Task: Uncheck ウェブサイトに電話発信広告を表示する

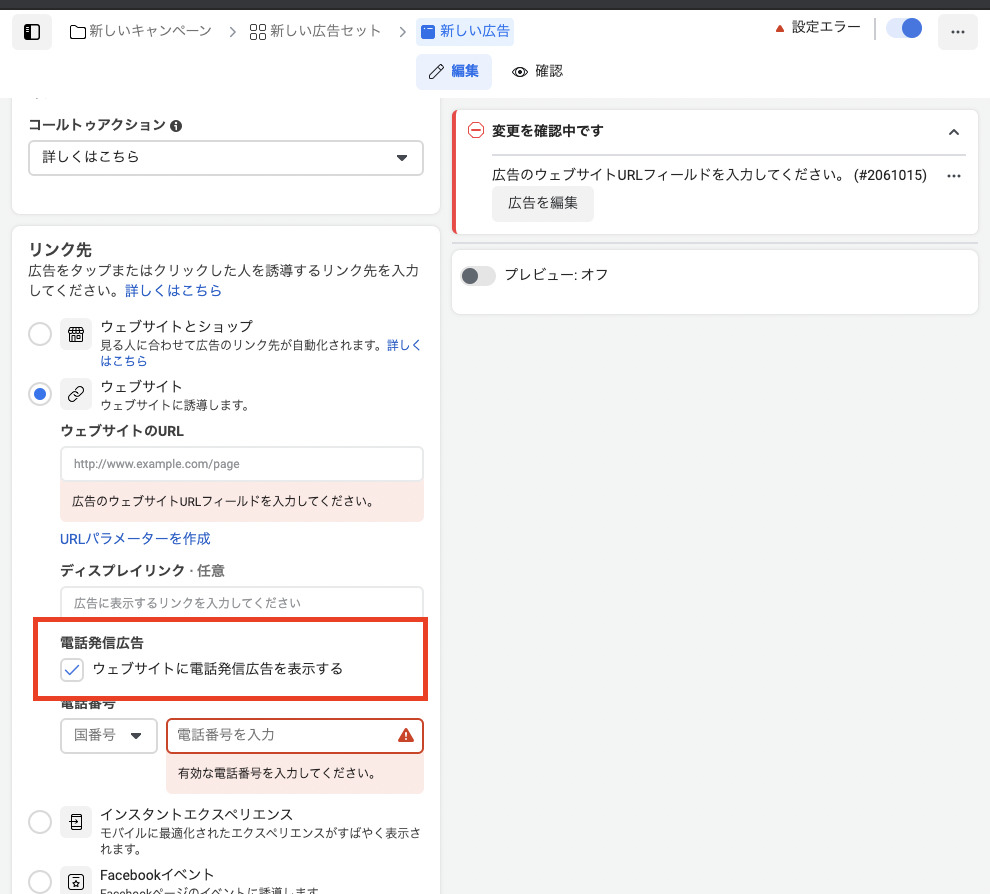Action: point(72,669)
